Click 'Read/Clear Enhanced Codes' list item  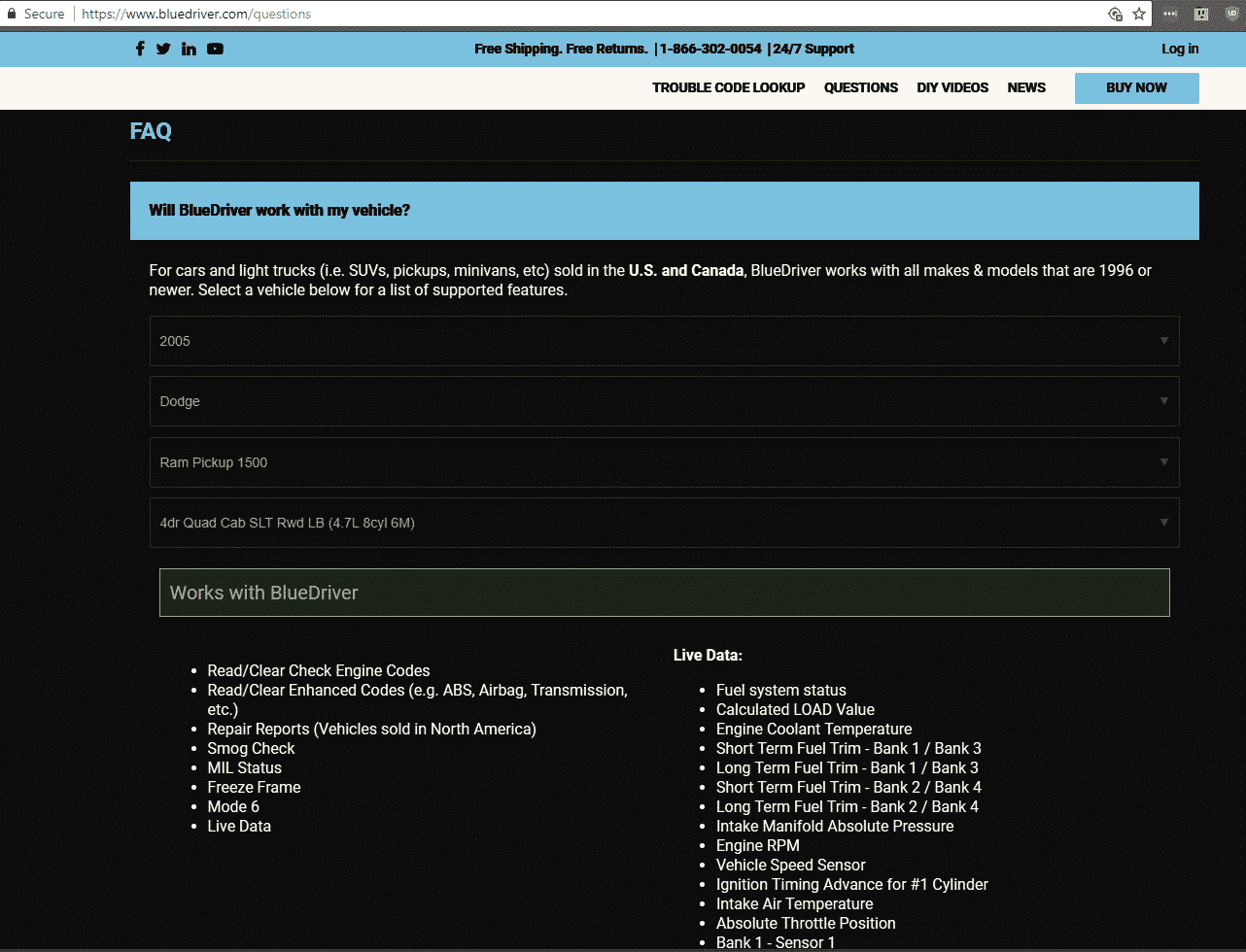[x=418, y=699]
